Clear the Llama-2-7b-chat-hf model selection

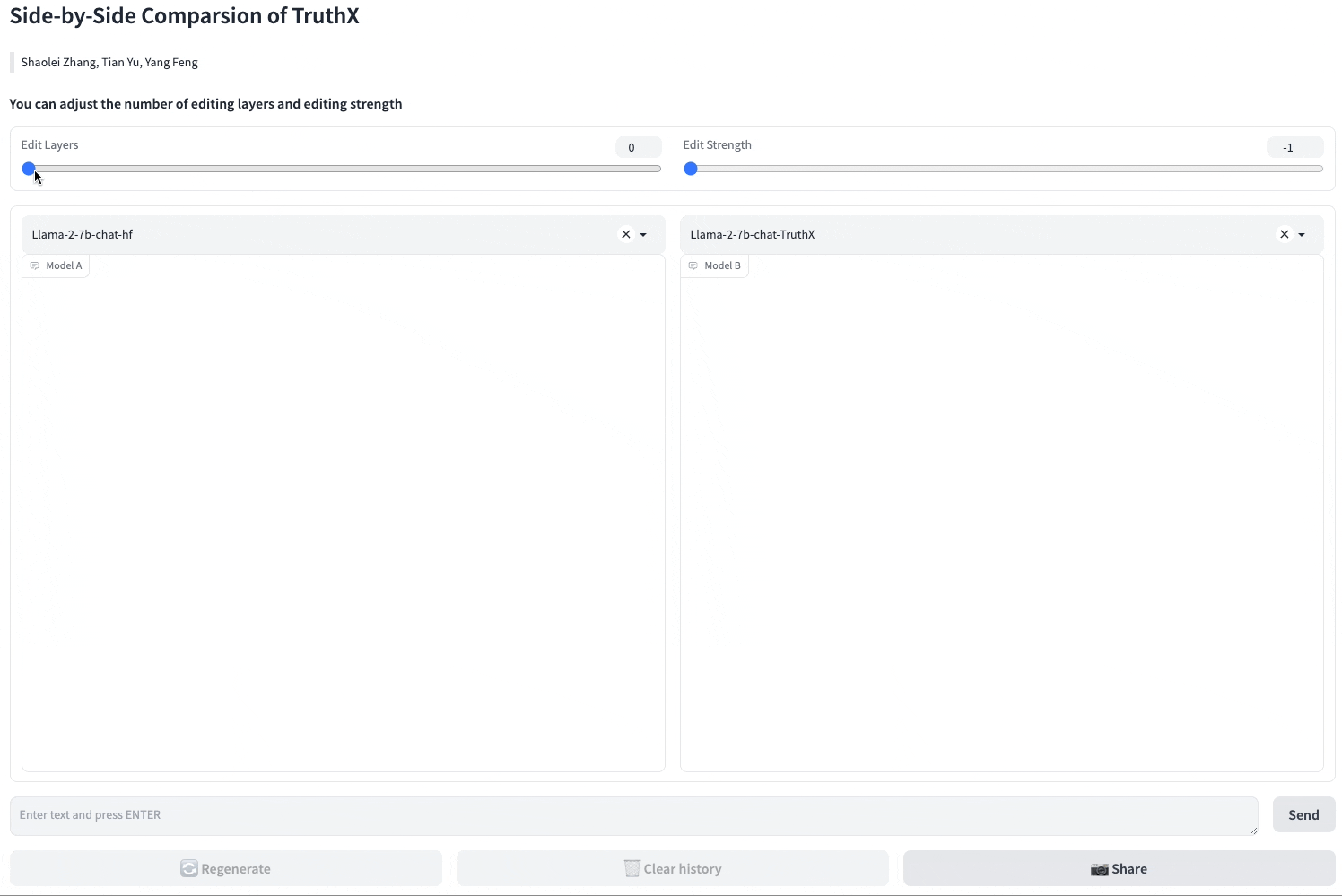click(626, 234)
